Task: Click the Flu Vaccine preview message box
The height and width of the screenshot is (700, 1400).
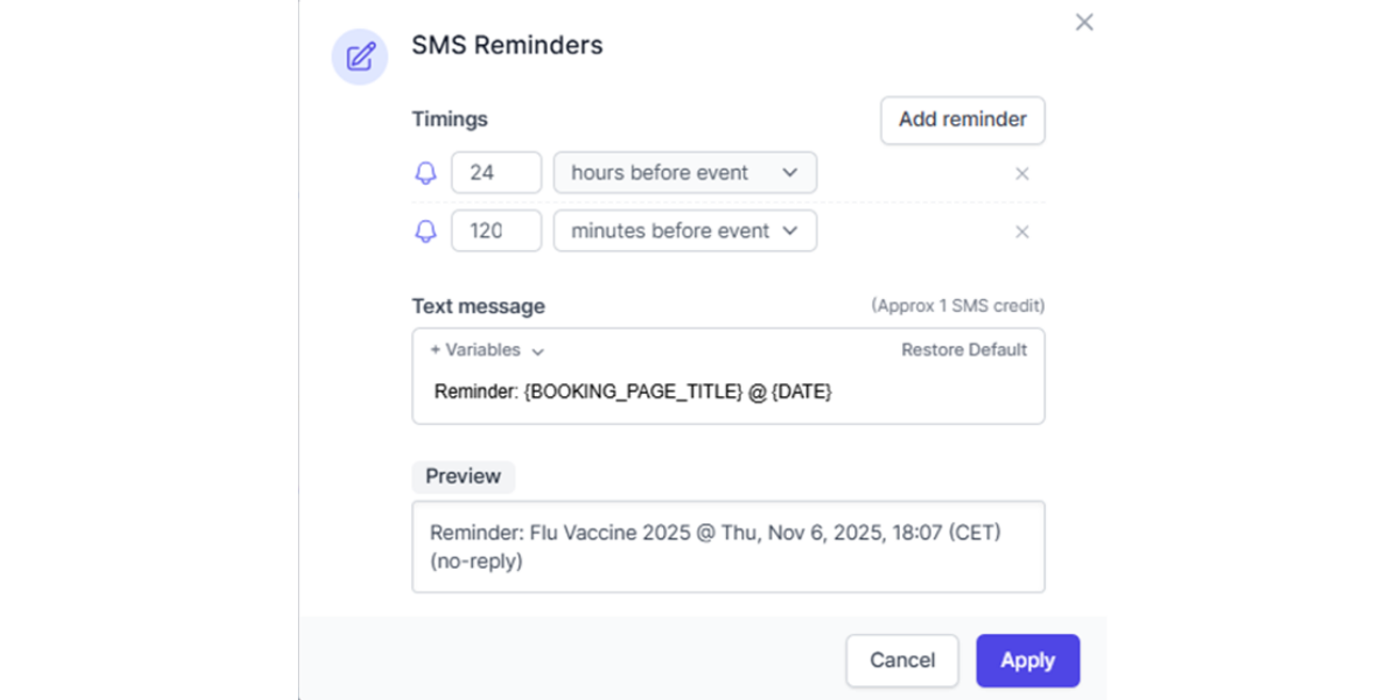Action: (x=728, y=546)
